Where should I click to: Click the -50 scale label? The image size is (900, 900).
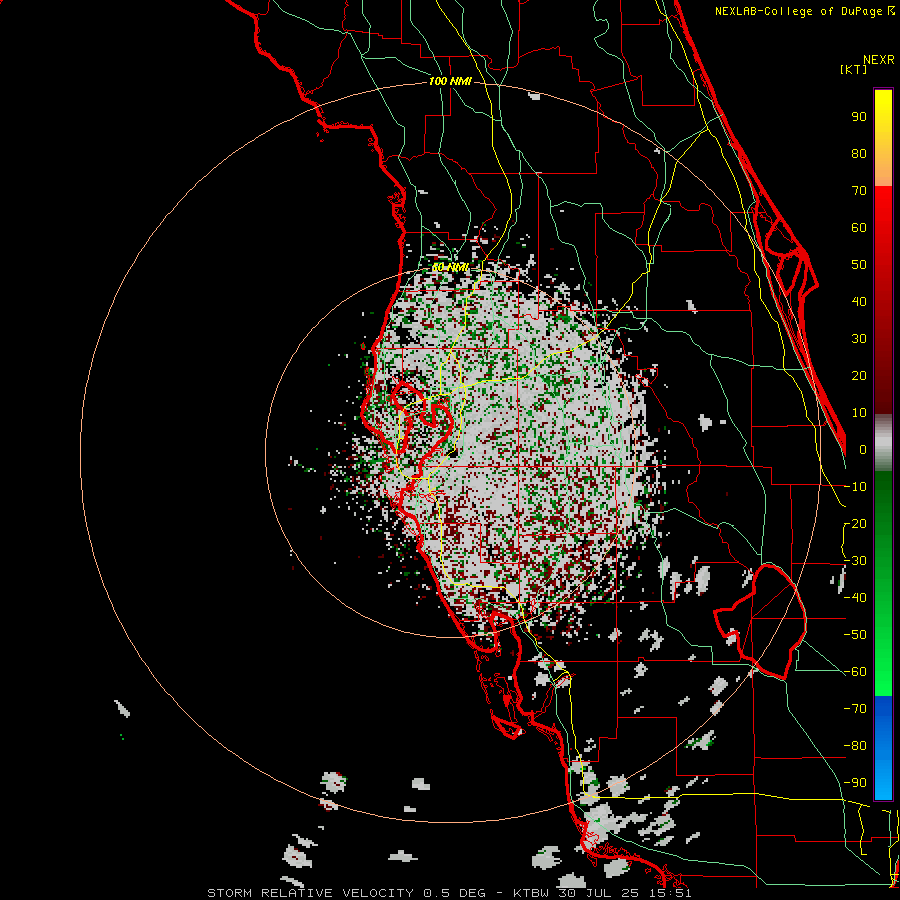click(855, 635)
